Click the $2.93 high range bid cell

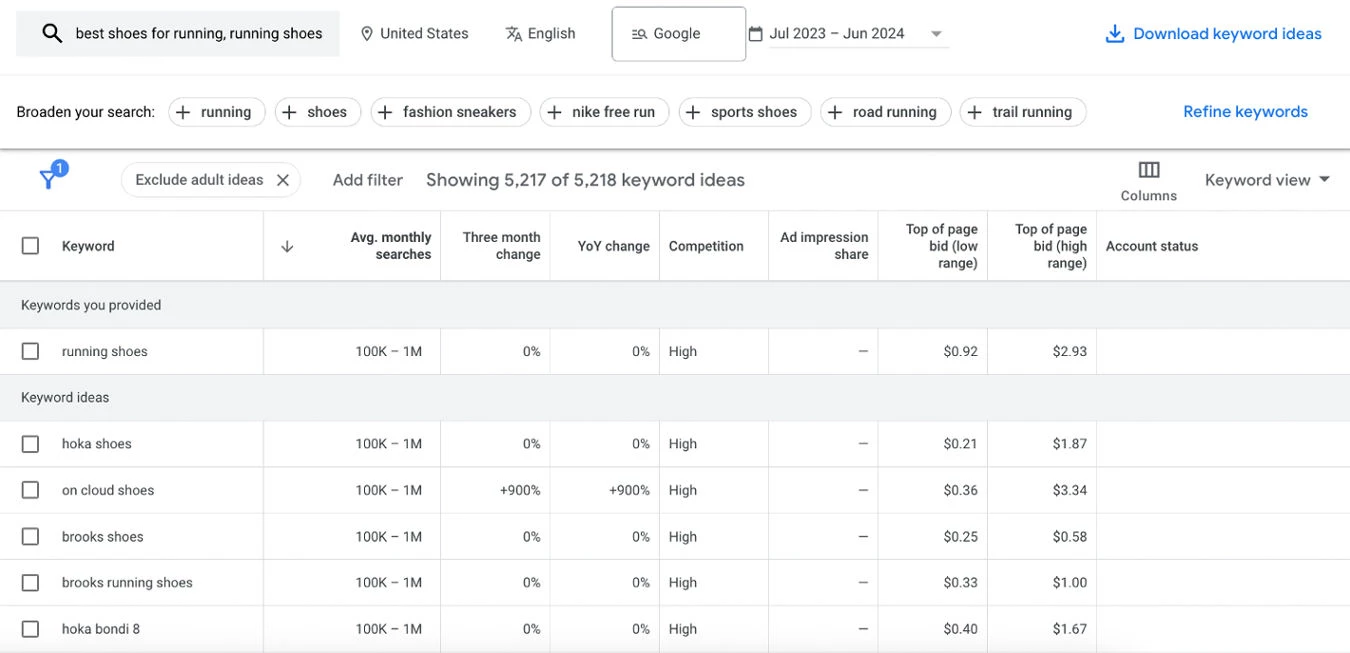(x=1069, y=352)
